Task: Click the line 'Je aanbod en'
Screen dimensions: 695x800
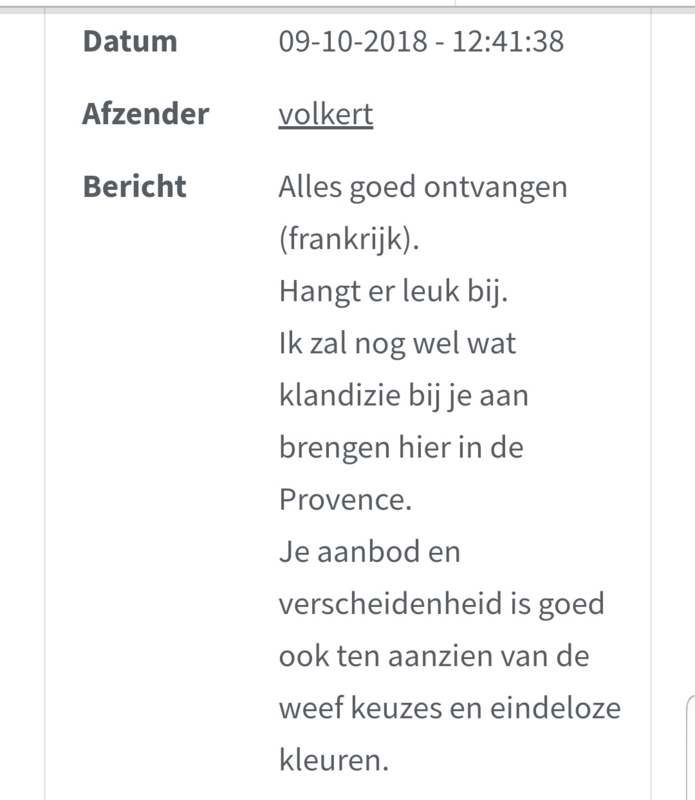Action: click(369, 552)
